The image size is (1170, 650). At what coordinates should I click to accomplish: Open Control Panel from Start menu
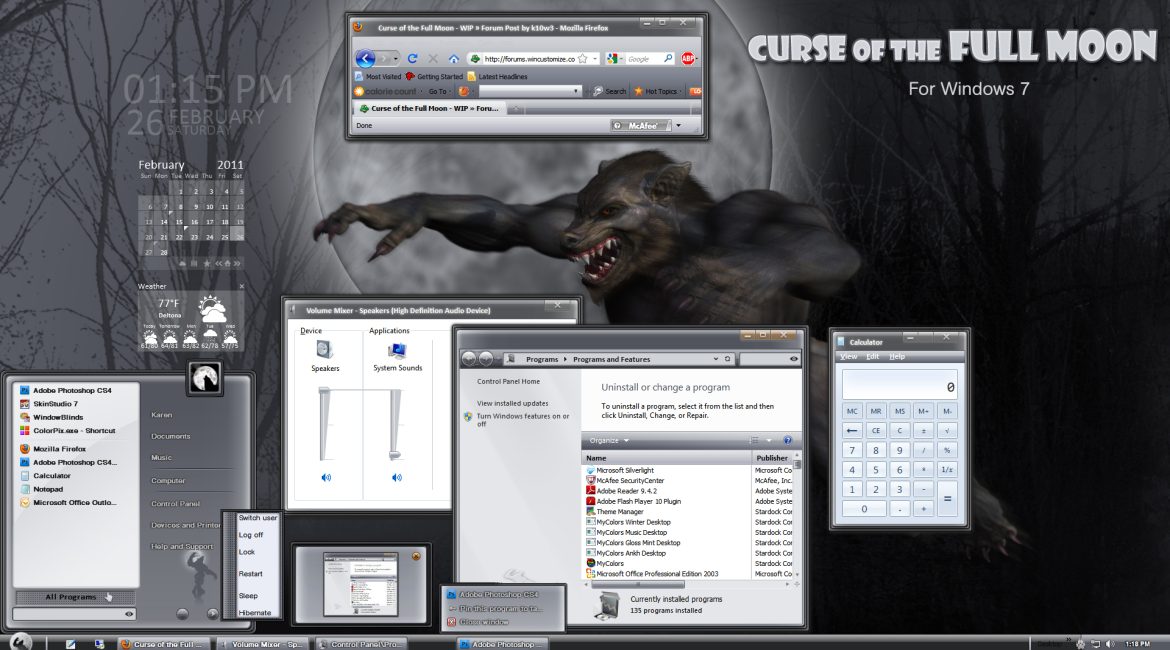pyautogui.click(x=175, y=504)
